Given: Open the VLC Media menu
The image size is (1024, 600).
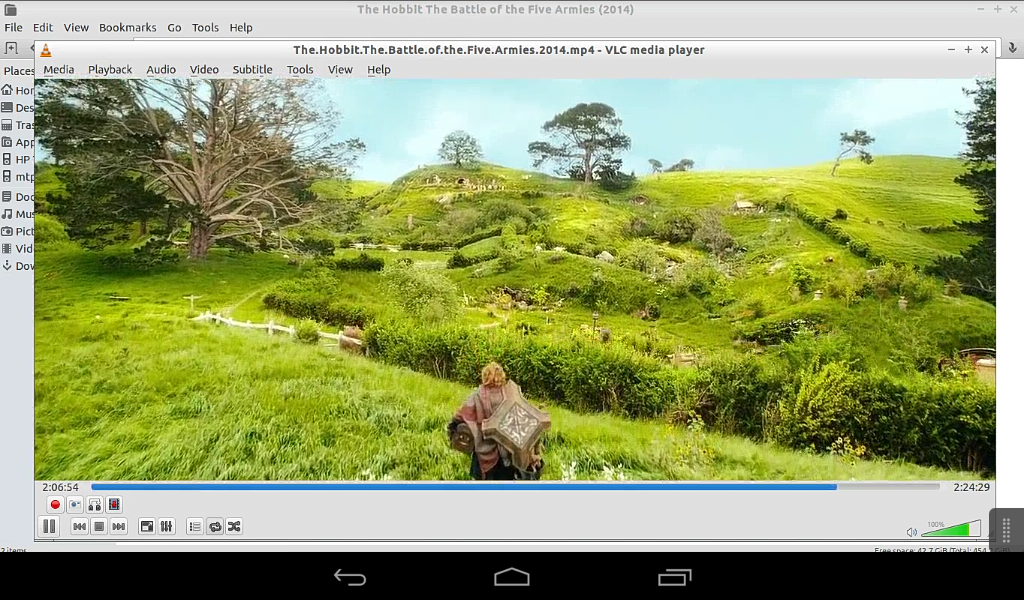Looking at the screenshot, I should click(x=58, y=70).
